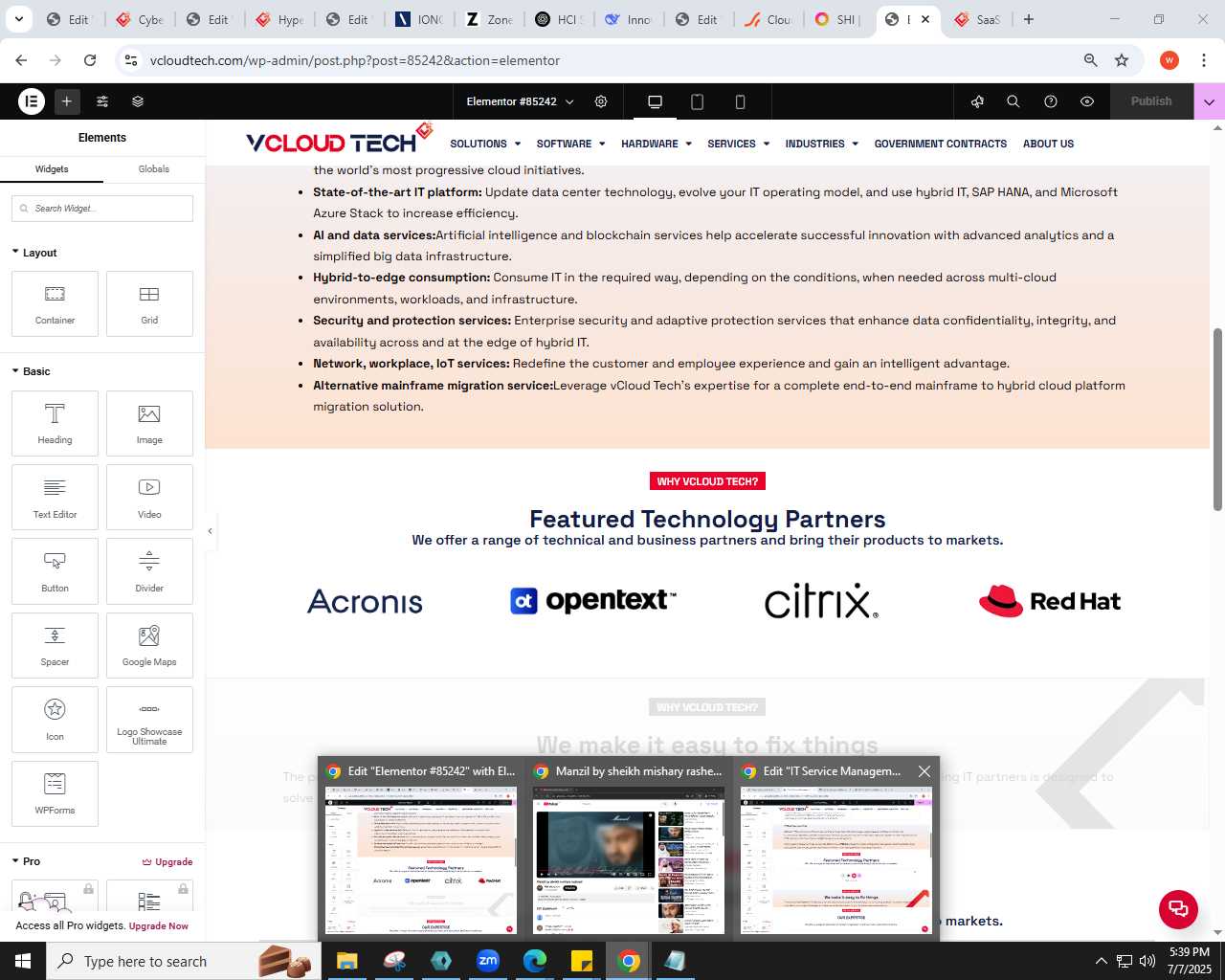Select the Container widget
Screen dimensions: 1225x980
(x=55, y=304)
